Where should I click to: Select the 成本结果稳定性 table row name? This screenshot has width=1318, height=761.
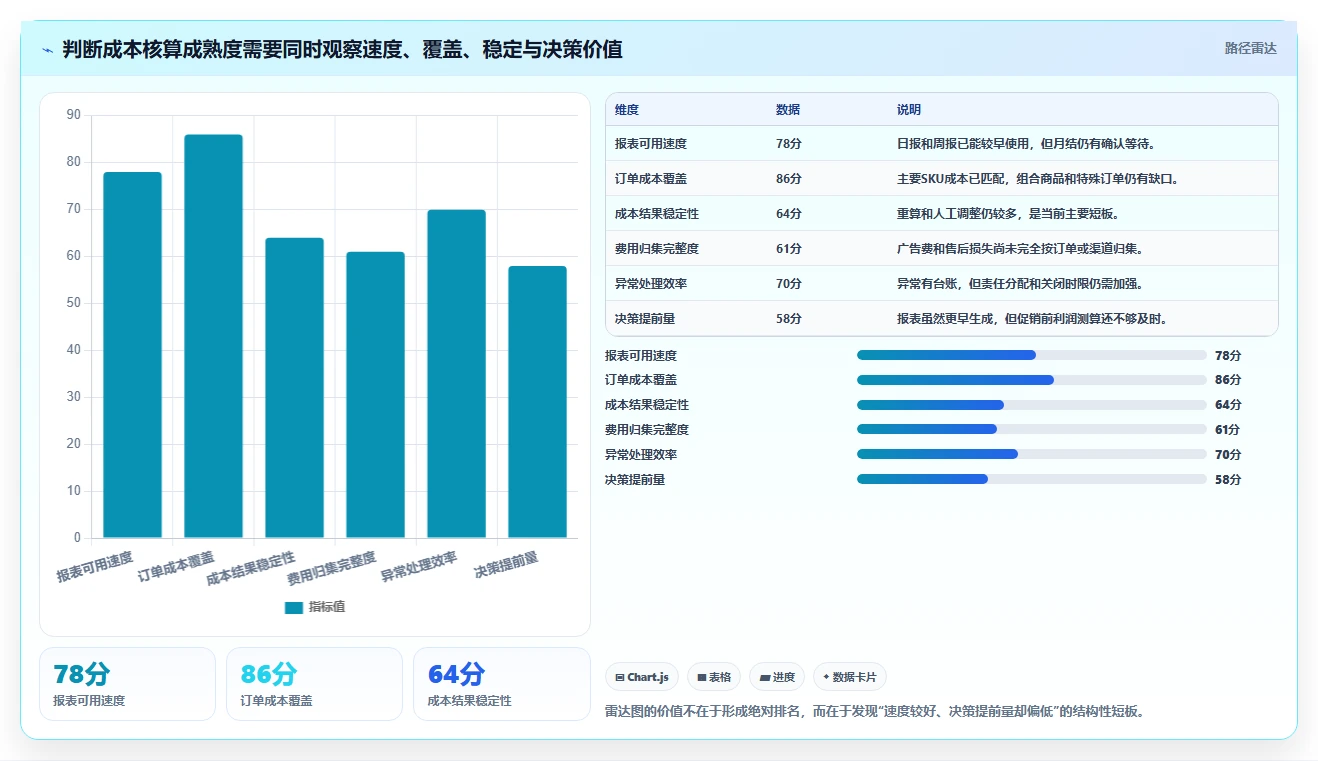657,214
